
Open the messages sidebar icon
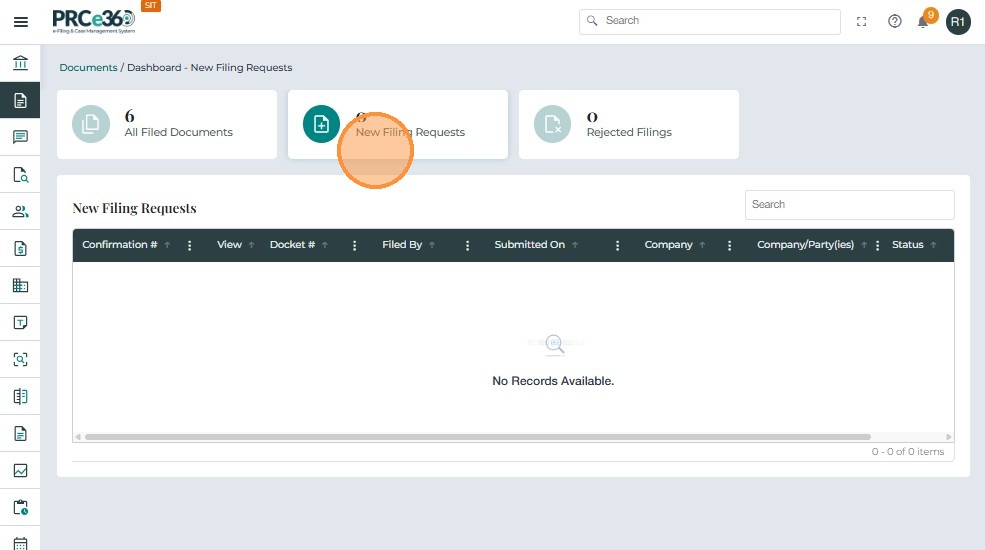(x=20, y=137)
